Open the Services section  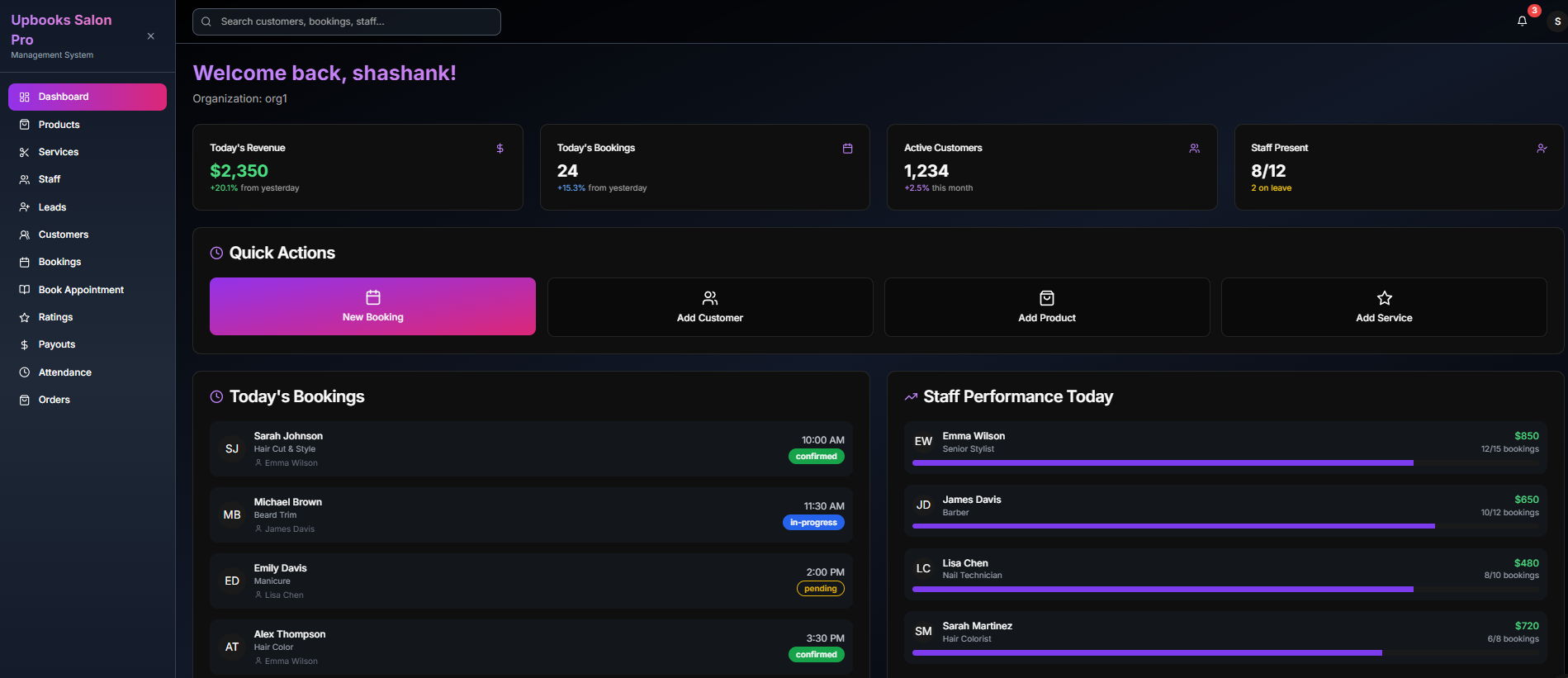tap(88, 152)
